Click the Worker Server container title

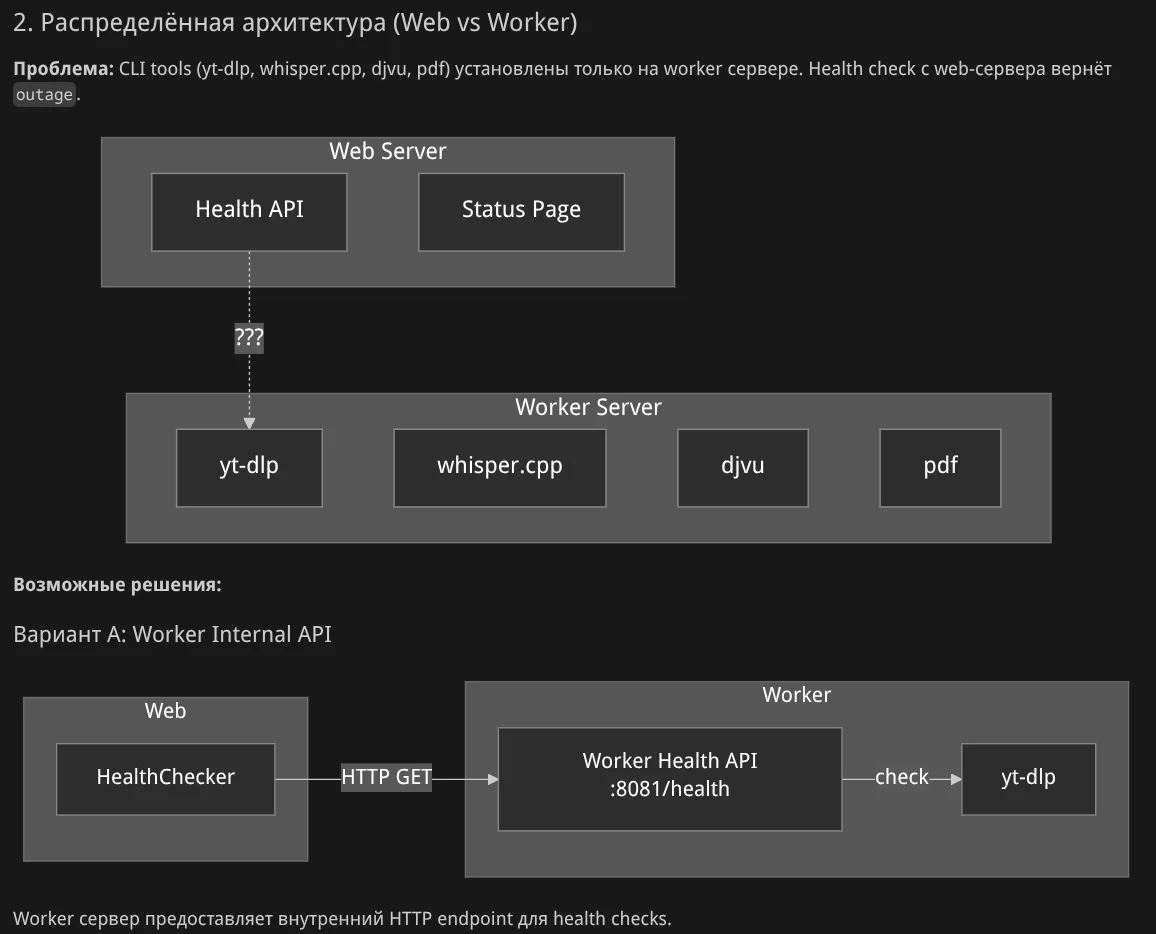(x=588, y=408)
